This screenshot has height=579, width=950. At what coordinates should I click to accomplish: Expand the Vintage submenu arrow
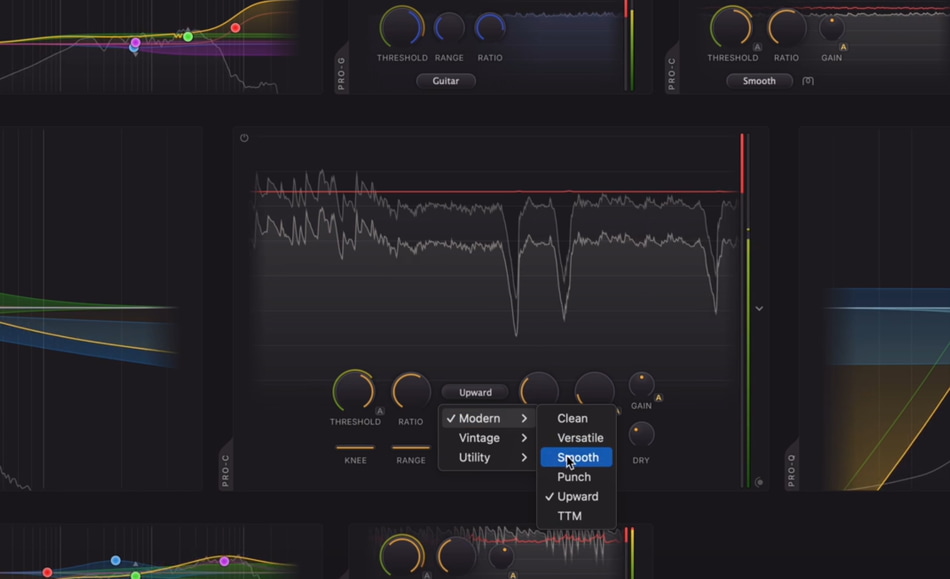coord(524,438)
